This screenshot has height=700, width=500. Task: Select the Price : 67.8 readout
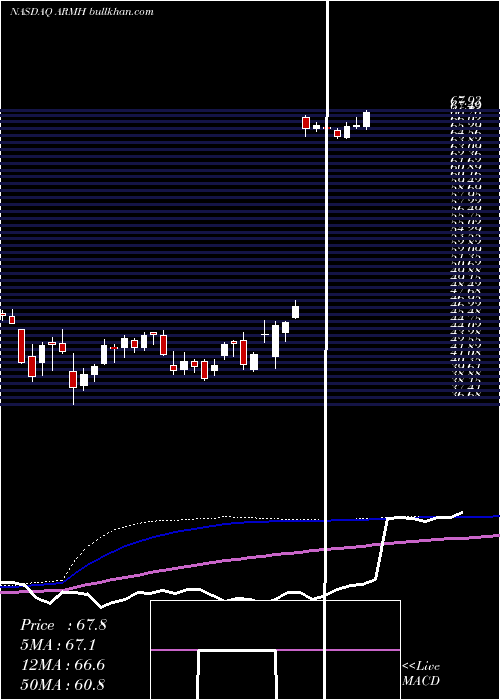63,625
